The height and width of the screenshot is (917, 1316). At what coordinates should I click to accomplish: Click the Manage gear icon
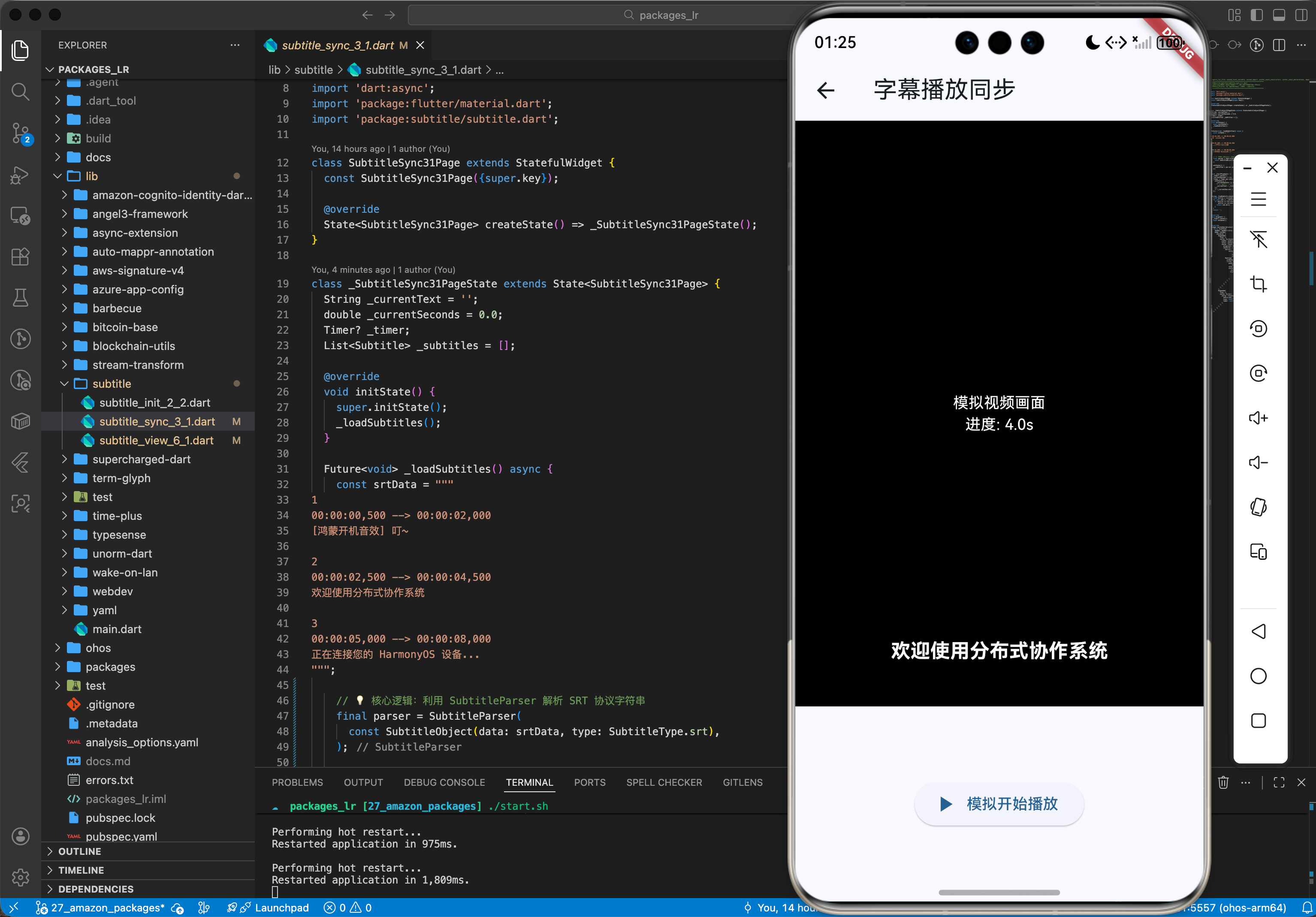tap(21, 877)
